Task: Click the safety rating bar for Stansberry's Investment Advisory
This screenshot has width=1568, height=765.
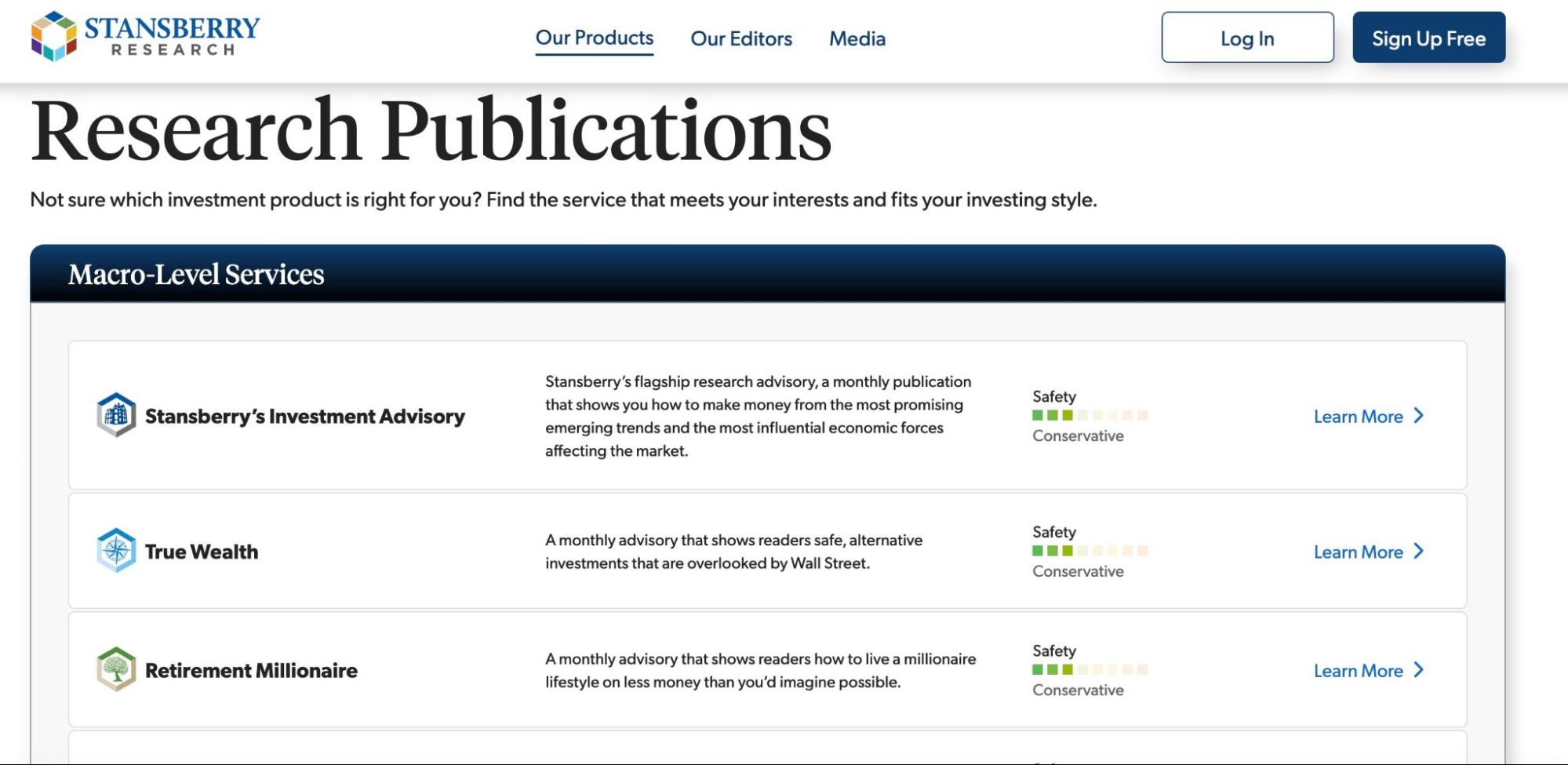Action: (1090, 415)
